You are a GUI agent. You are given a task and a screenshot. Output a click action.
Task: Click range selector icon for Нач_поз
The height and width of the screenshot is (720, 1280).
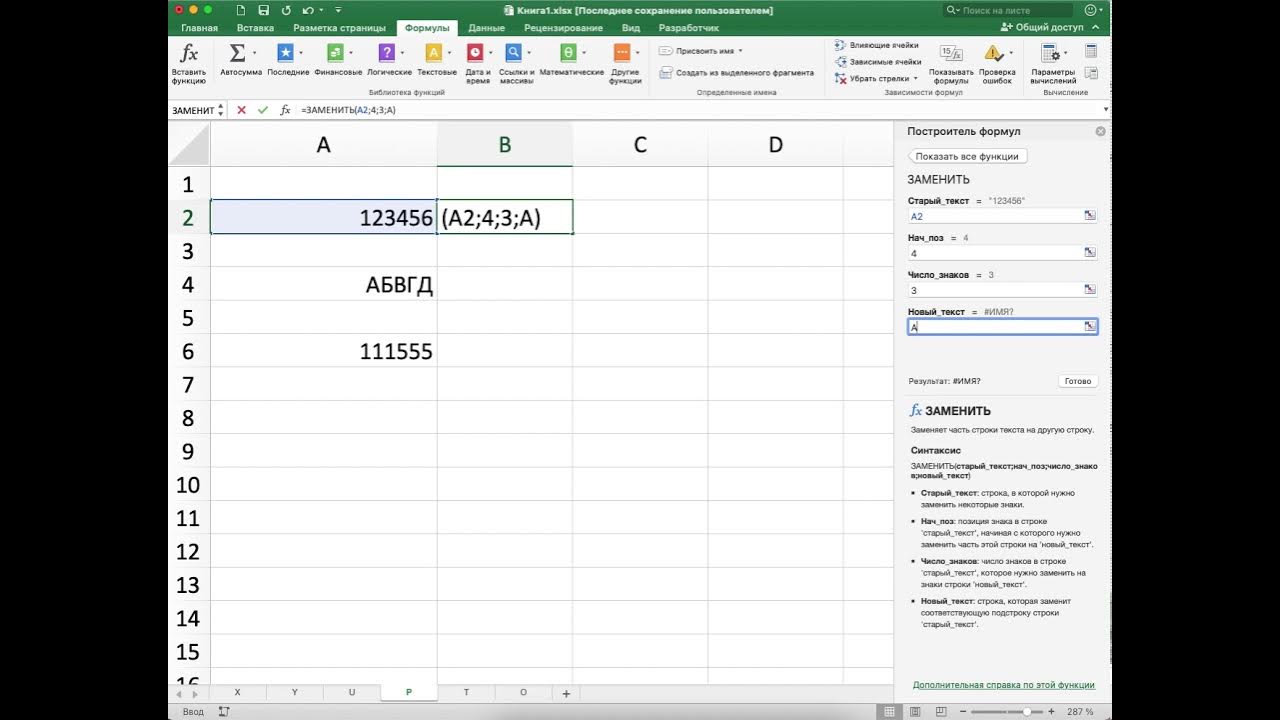tap(1090, 253)
